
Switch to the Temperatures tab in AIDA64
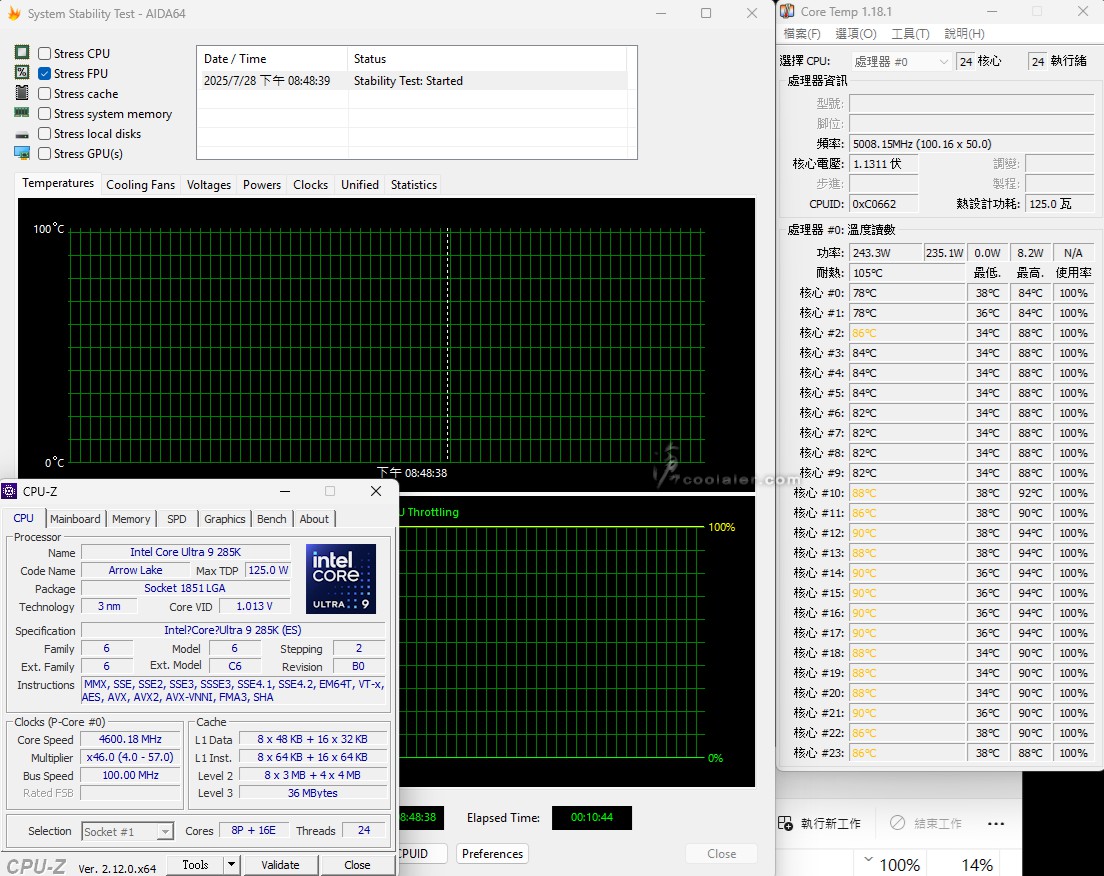click(x=58, y=183)
